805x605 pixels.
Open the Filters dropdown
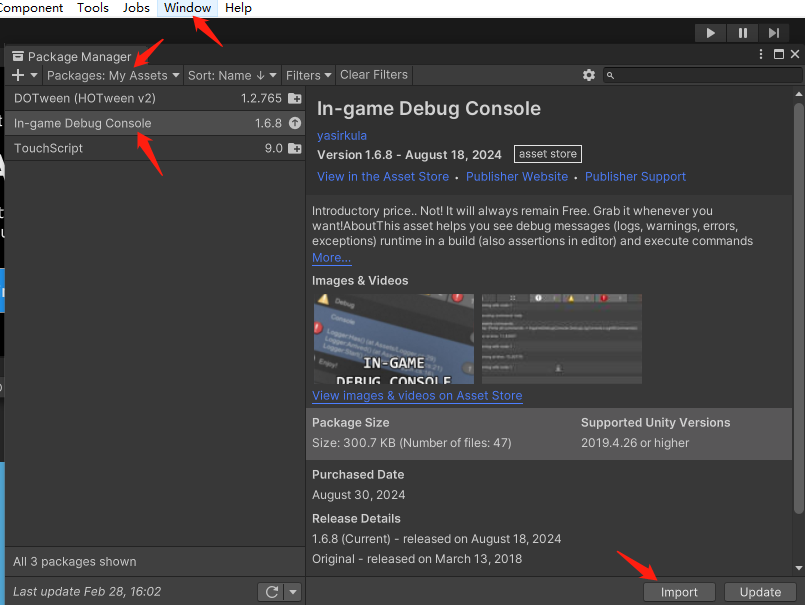tap(308, 75)
